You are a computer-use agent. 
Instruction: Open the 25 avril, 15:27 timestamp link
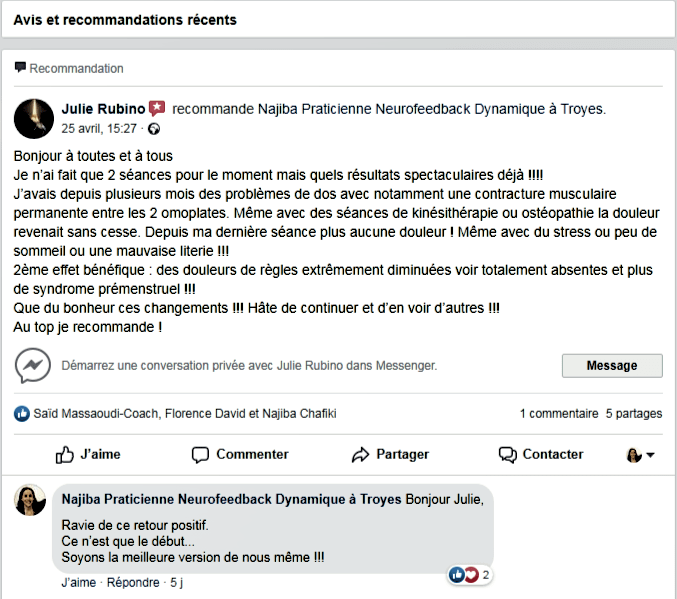tap(99, 129)
